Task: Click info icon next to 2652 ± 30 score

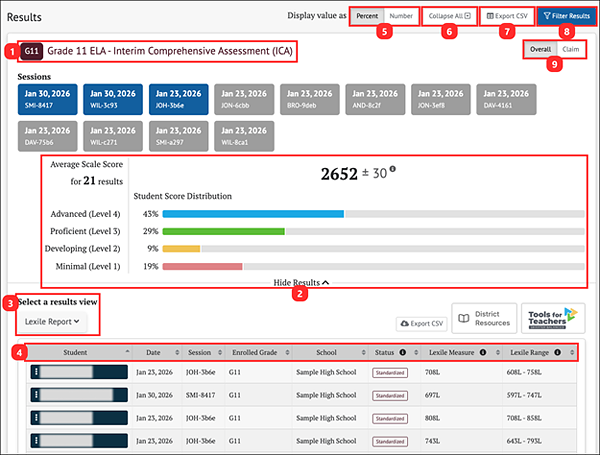Action: 393,169
